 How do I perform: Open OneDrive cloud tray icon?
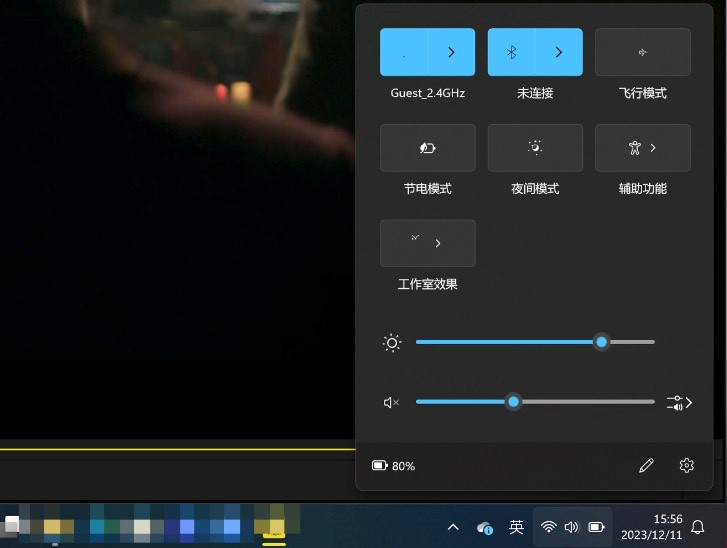click(485, 528)
